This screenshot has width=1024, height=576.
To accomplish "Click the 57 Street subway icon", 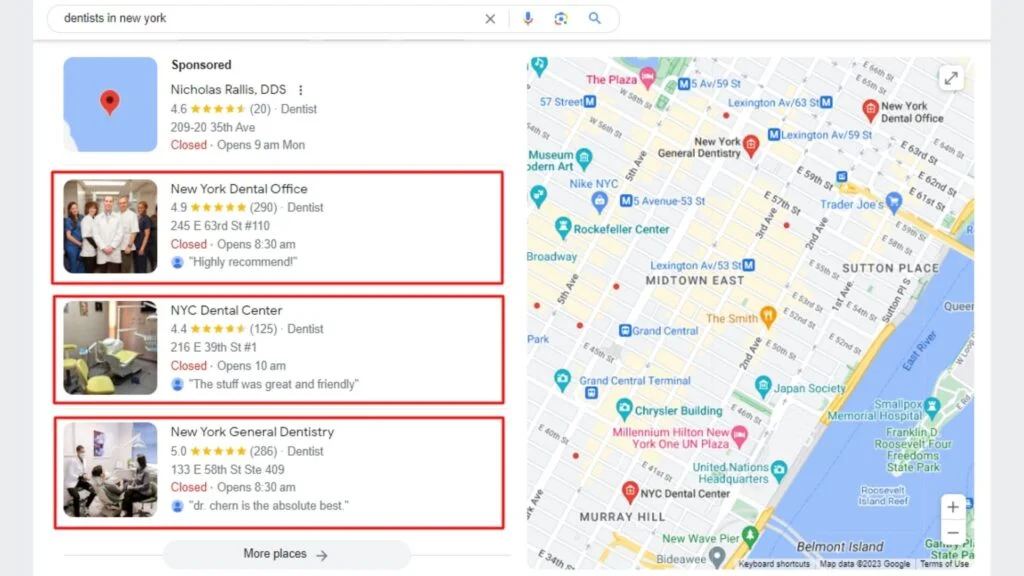I will coord(590,101).
